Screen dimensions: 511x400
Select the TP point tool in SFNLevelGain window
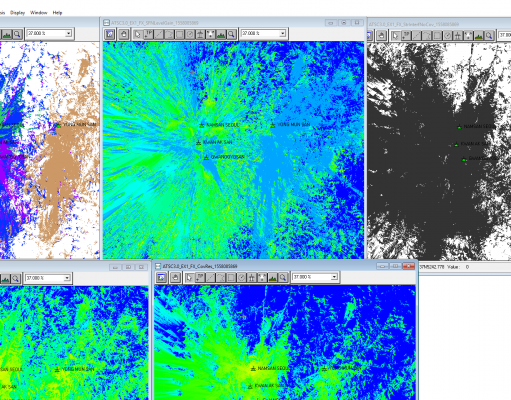[148, 34]
